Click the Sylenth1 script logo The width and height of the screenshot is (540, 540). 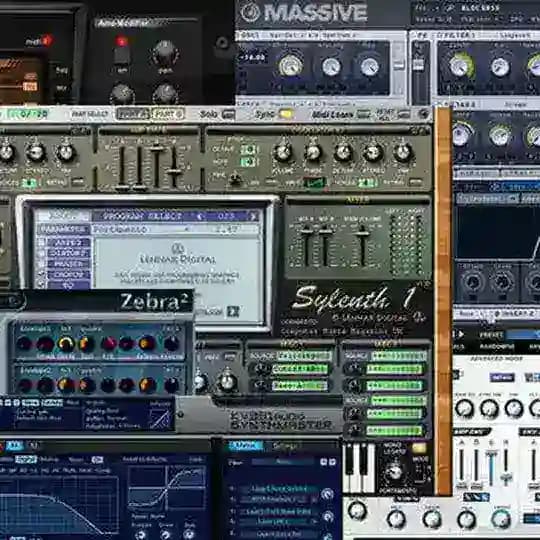(x=355, y=298)
